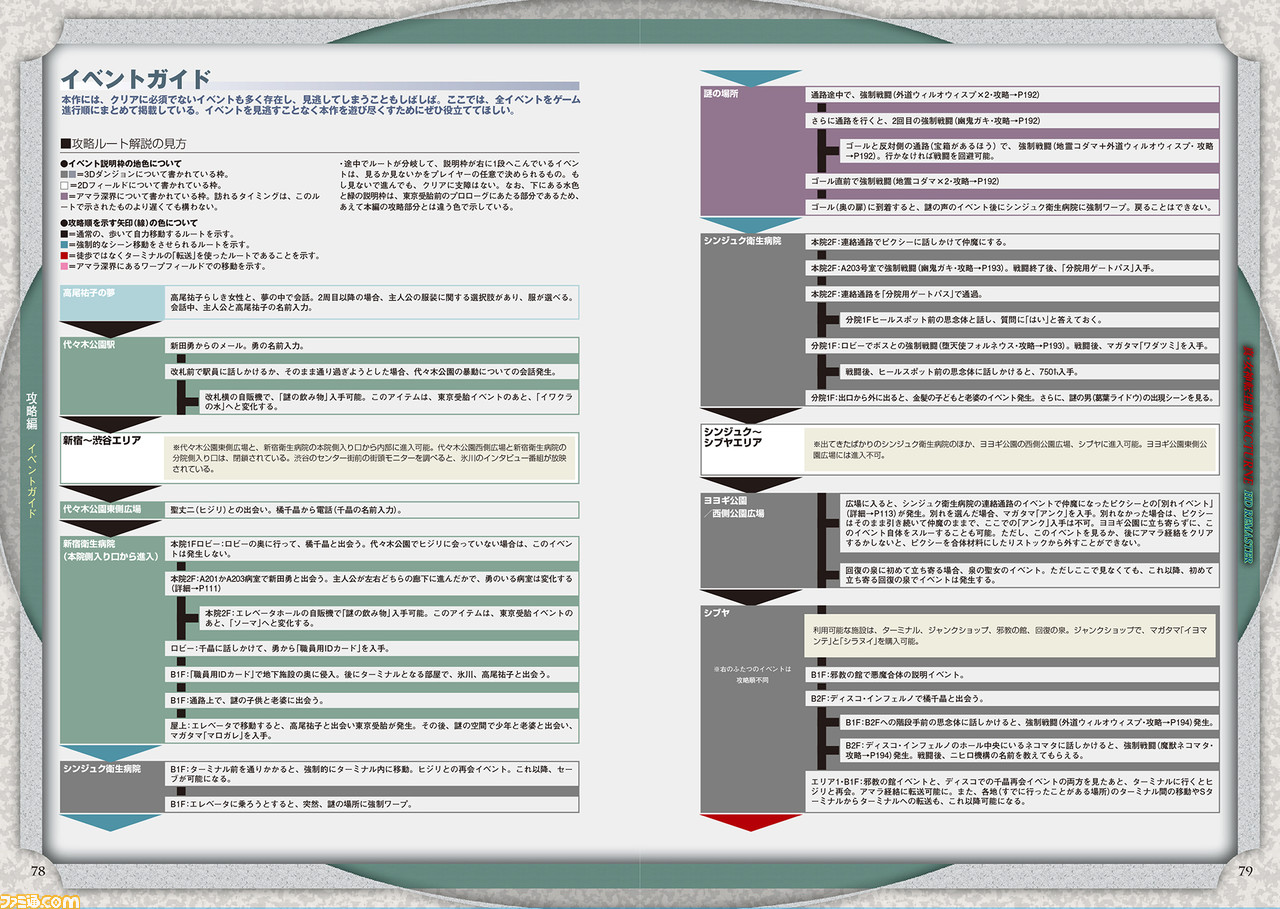Click the page number 79

click(1244, 870)
